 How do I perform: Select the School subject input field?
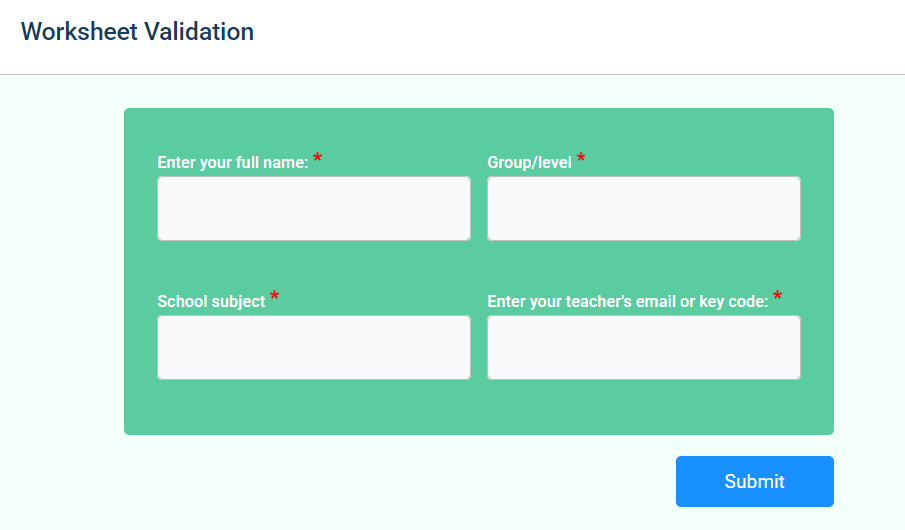click(313, 347)
